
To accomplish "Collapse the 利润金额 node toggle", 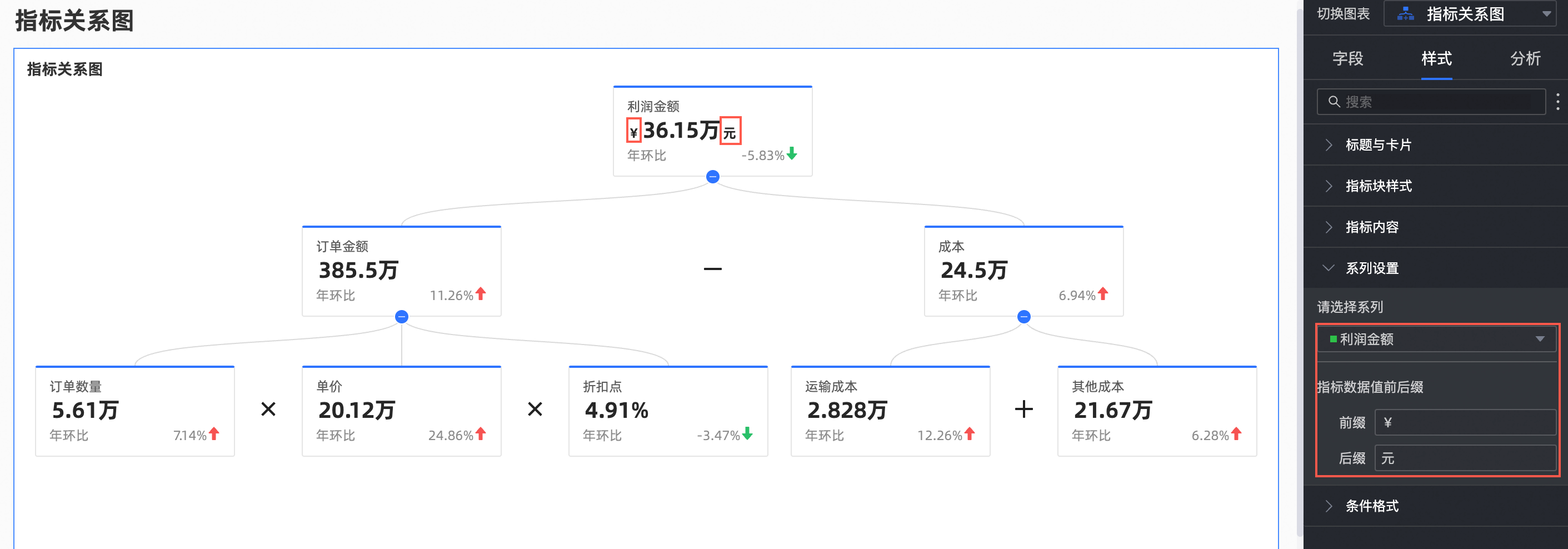I will tap(712, 177).
